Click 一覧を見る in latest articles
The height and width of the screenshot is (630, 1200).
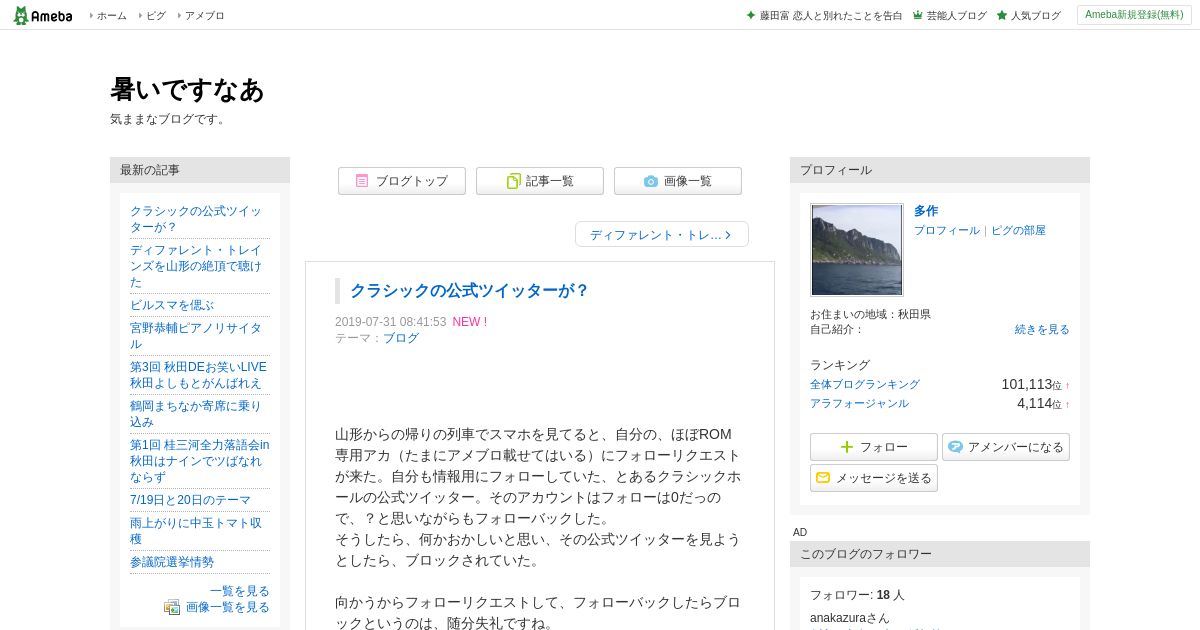click(x=240, y=591)
